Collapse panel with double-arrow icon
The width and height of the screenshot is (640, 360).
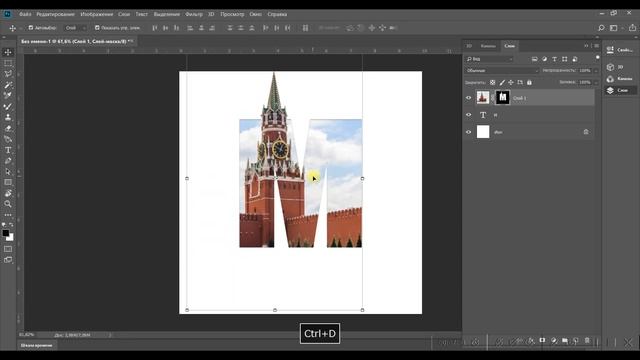587,46
